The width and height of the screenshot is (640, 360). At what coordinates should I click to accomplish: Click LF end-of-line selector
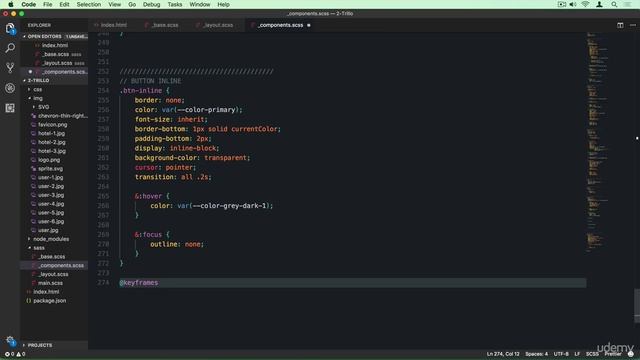(577, 354)
